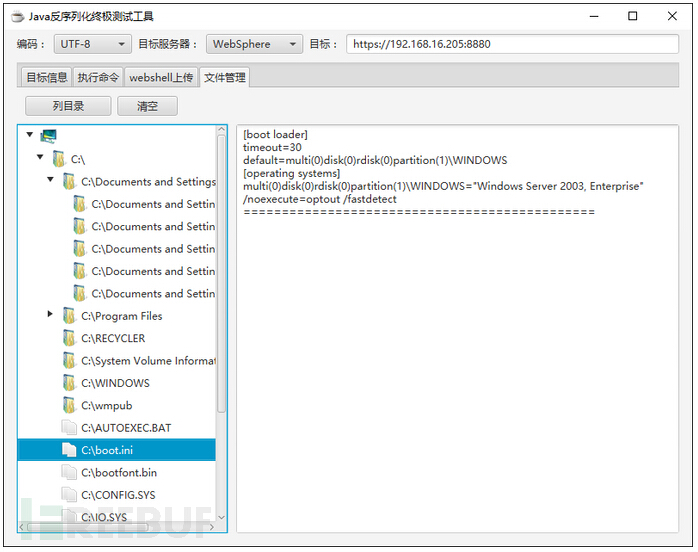Image resolution: width=698 pixels, height=552 pixels.
Task: Click the RECYCLER folder icon
Action: pyautogui.click(x=69, y=338)
